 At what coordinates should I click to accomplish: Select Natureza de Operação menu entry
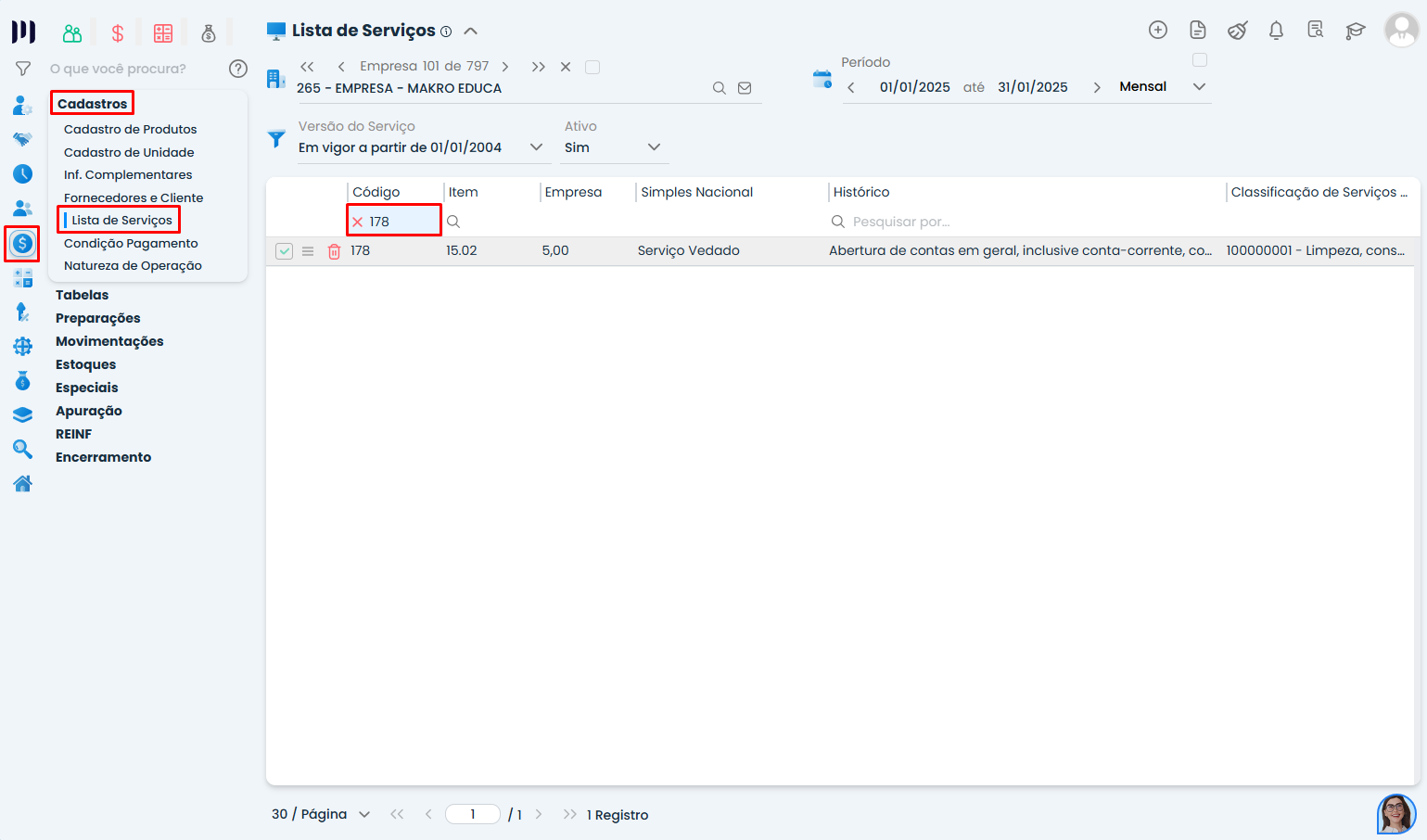(x=133, y=265)
